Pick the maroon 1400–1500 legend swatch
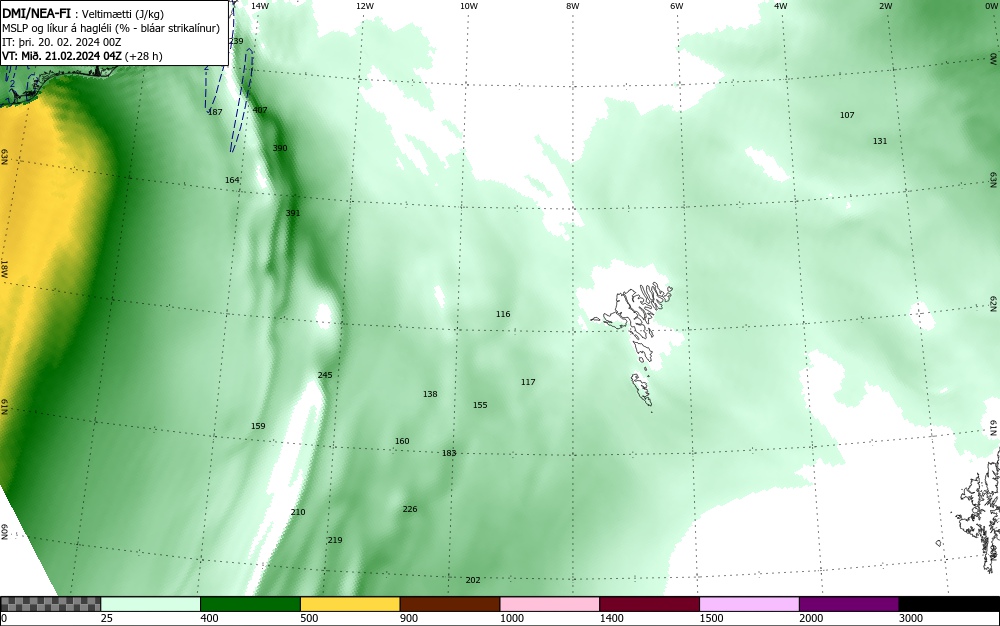Viewport: 1000px width, 626px height. coord(649,604)
